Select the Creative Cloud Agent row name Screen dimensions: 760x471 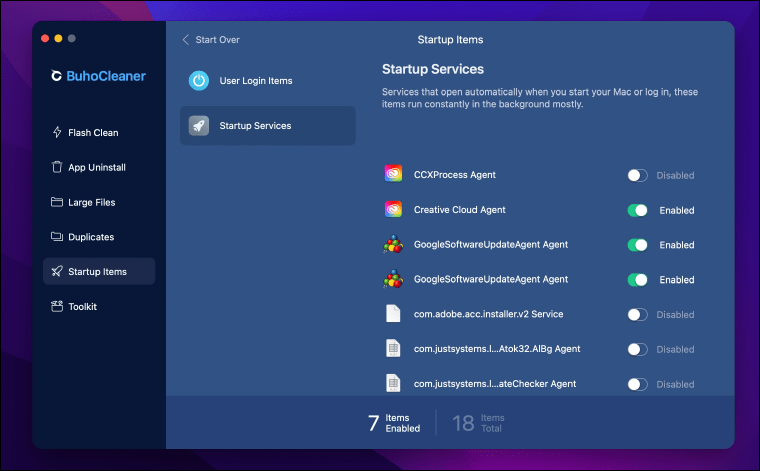(459, 209)
